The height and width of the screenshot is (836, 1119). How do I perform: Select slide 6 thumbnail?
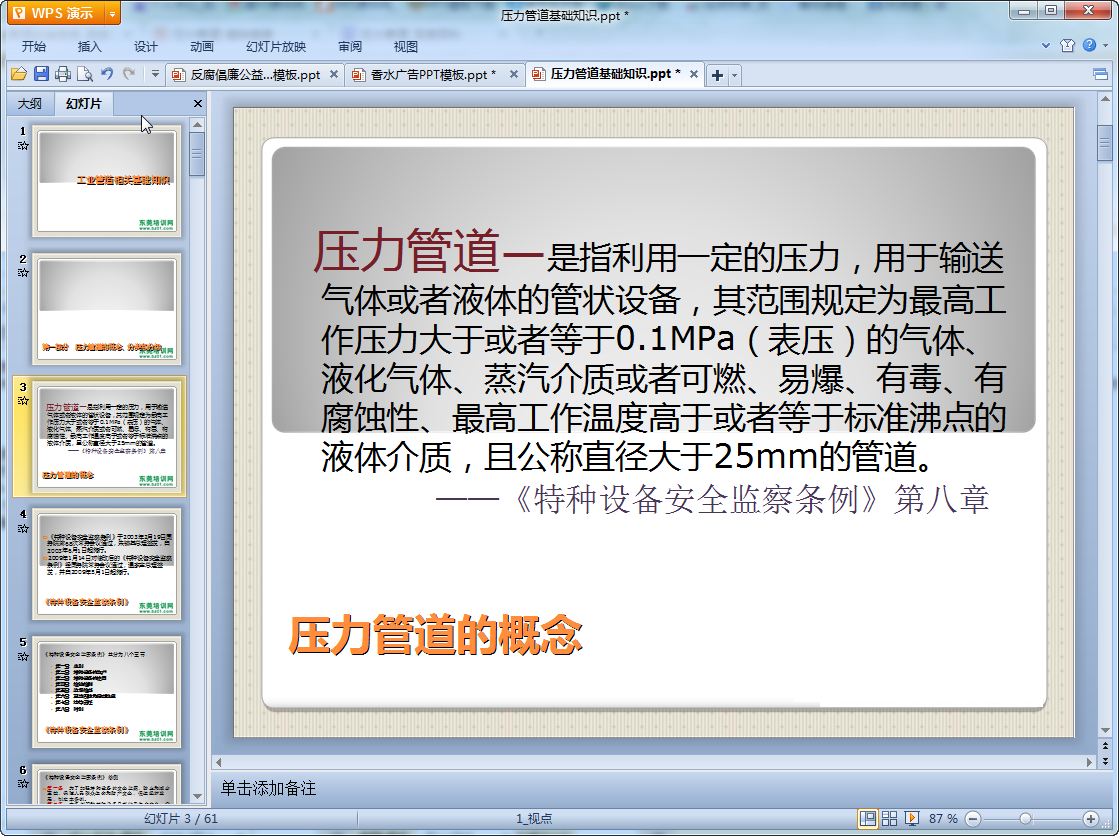pos(106,783)
